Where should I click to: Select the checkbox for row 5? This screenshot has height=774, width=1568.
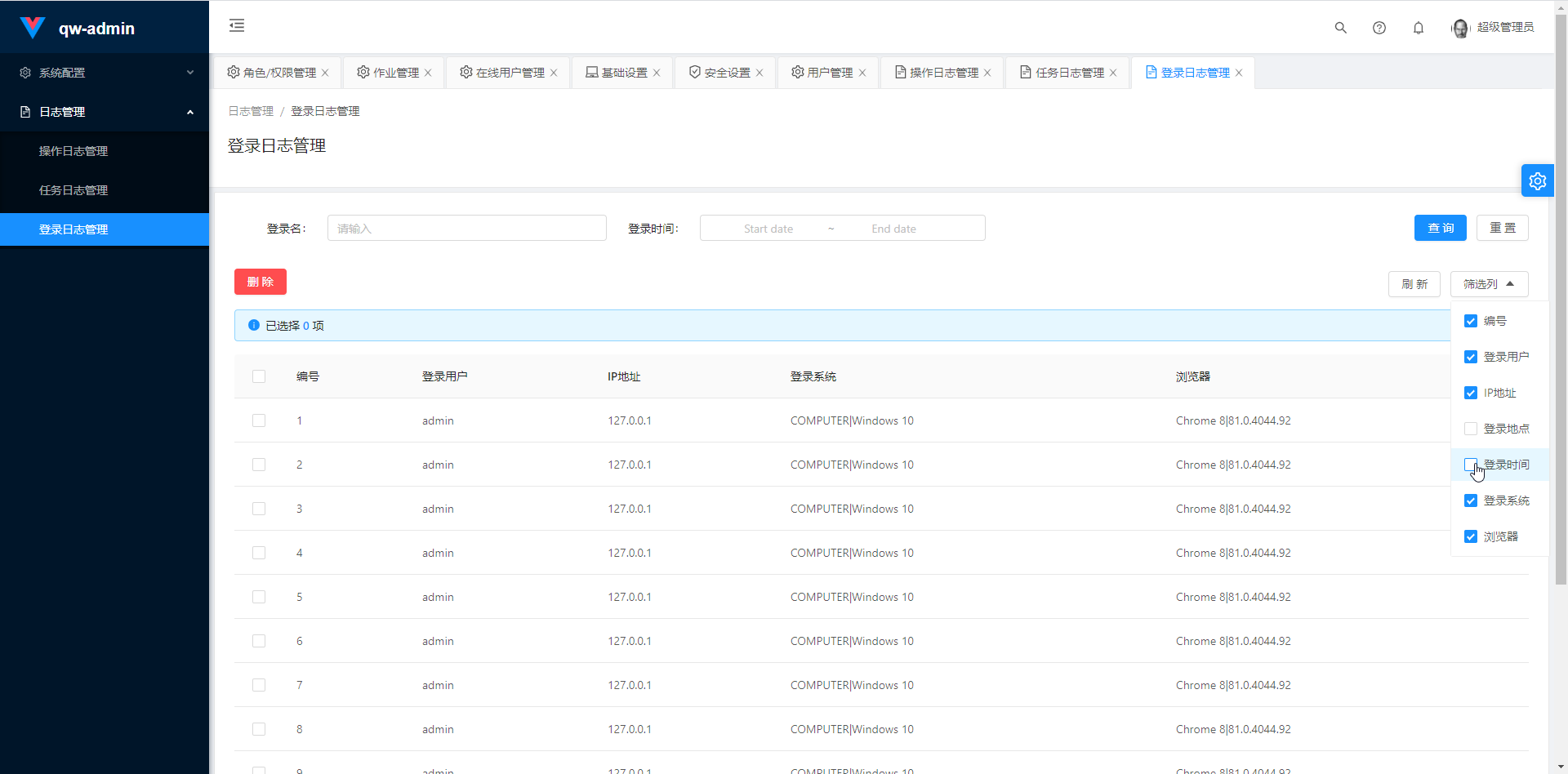pos(259,597)
